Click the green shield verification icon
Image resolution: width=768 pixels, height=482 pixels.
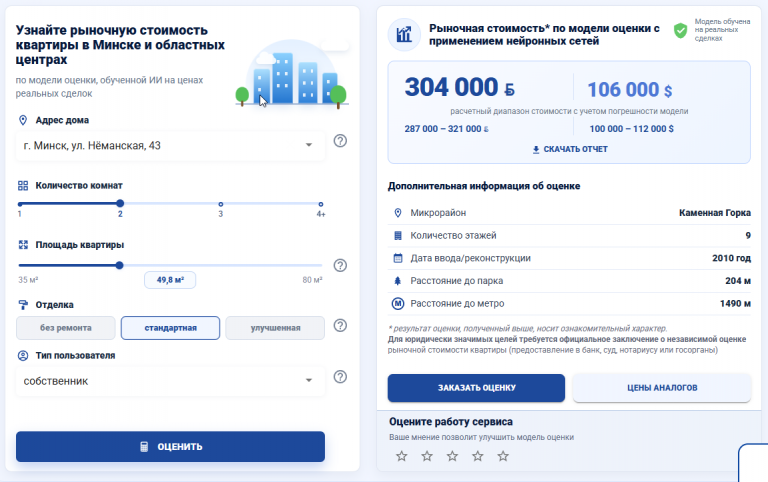pyautogui.click(x=680, y=30)
